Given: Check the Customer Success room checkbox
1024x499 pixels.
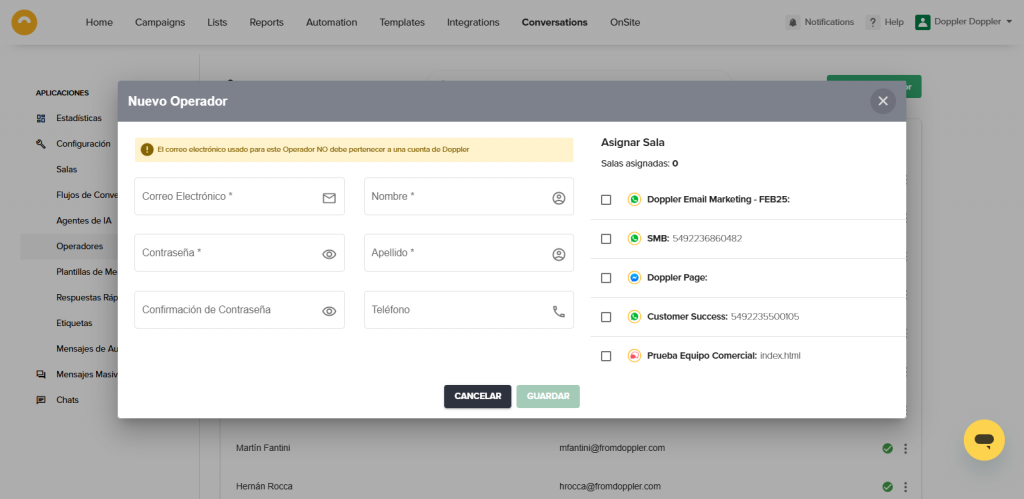Looking at the screenshot, I should pyautogui.click(x=606, y=317).
